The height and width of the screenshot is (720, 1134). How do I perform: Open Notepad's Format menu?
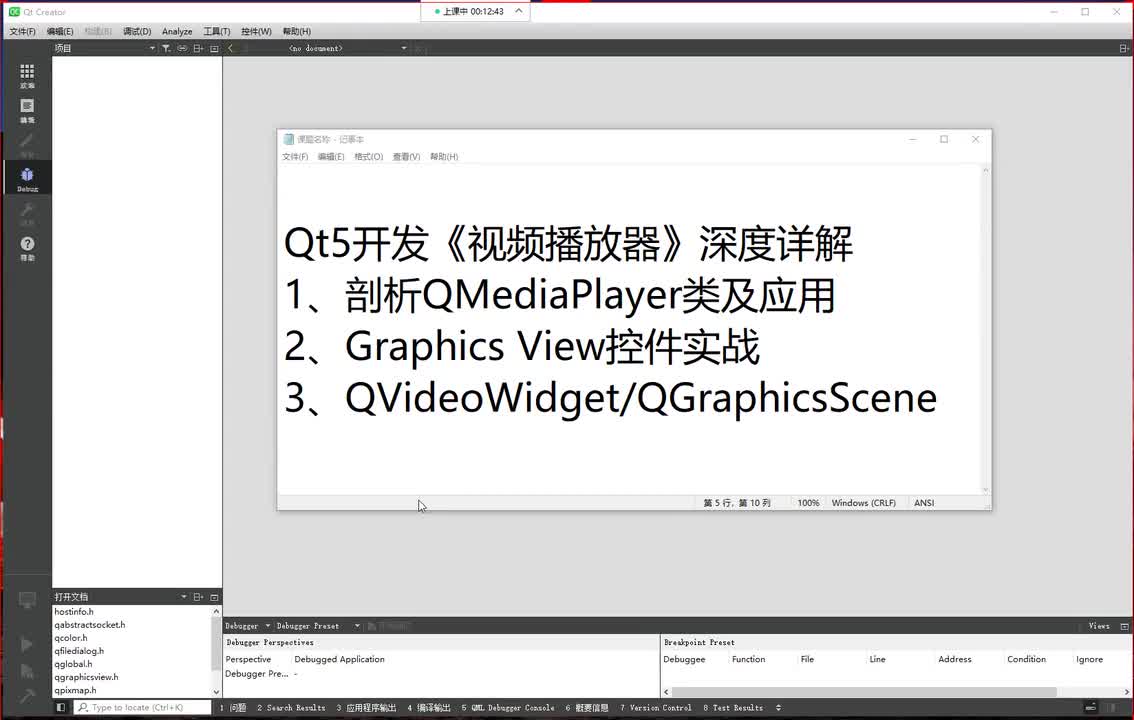(369, 157)
